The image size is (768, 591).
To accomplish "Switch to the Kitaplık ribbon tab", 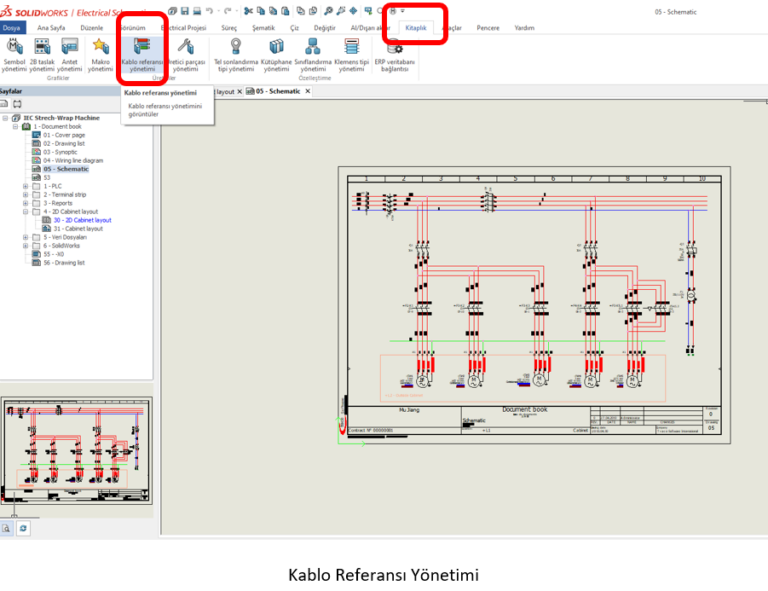I will (x=415, y=28).
